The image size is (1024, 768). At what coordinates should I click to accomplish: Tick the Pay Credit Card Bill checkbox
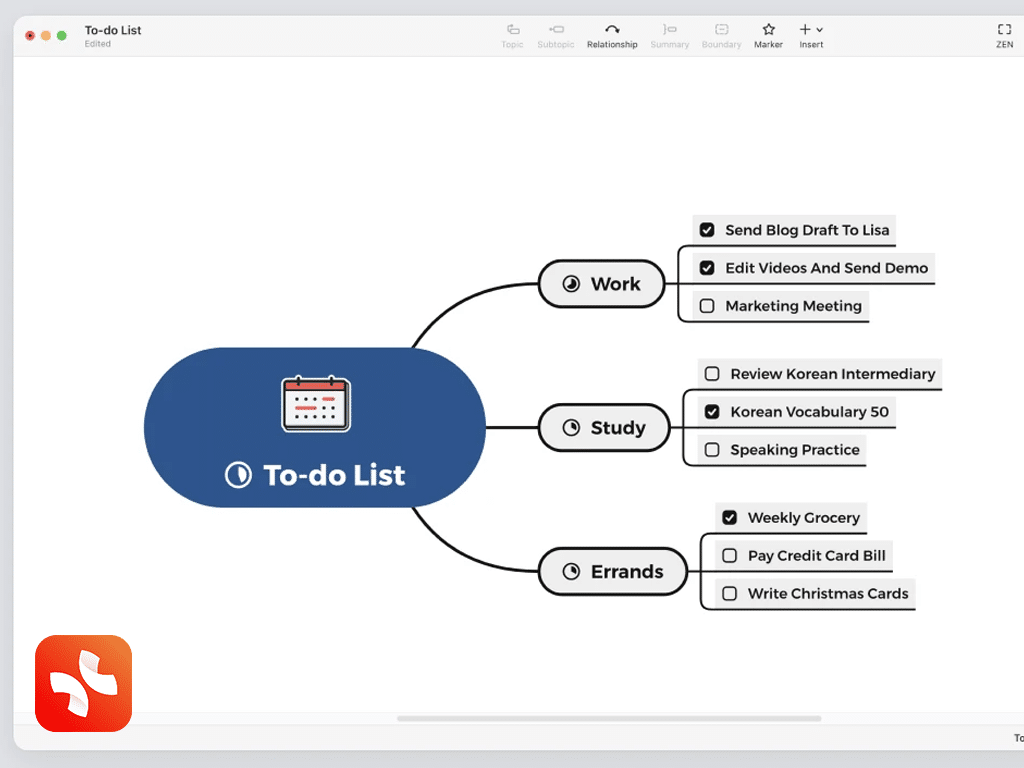tap(729, 556)
